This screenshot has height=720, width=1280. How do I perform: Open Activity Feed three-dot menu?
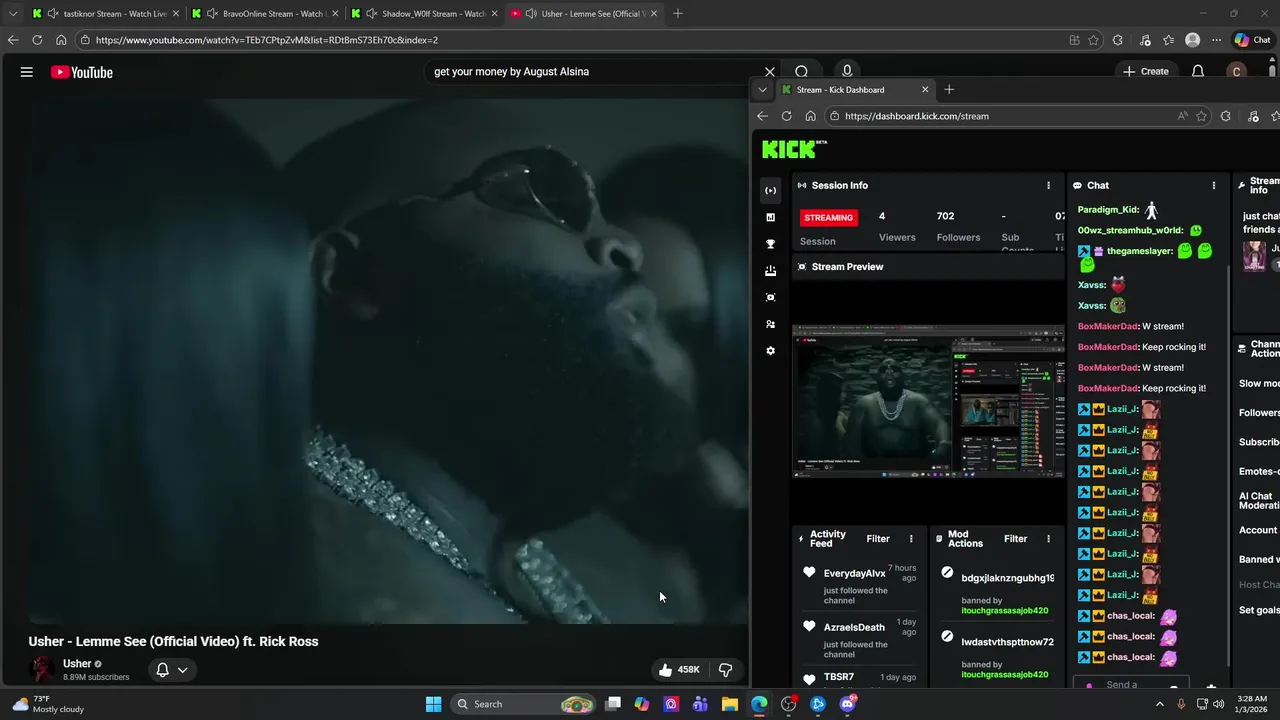(x=911, y=539)
